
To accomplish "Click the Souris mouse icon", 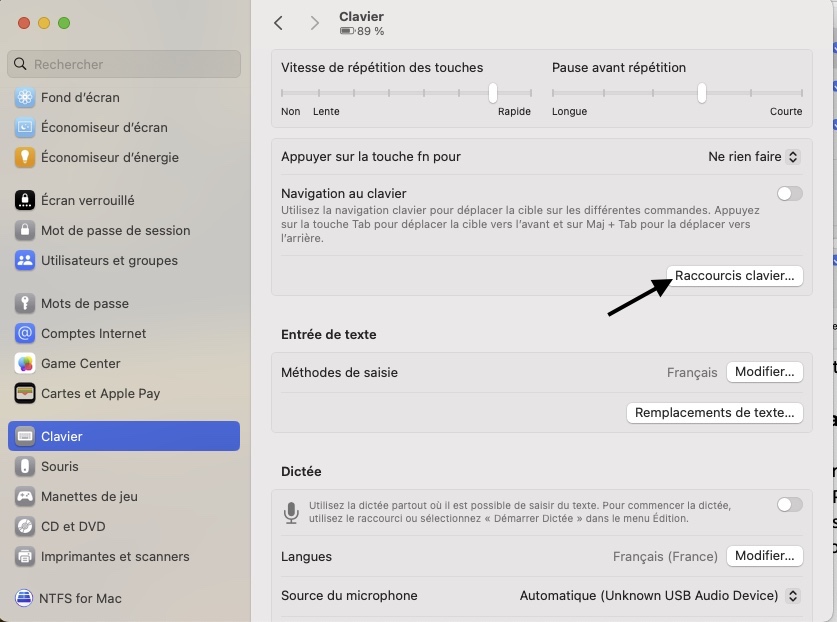I will [x=25, y=466].
